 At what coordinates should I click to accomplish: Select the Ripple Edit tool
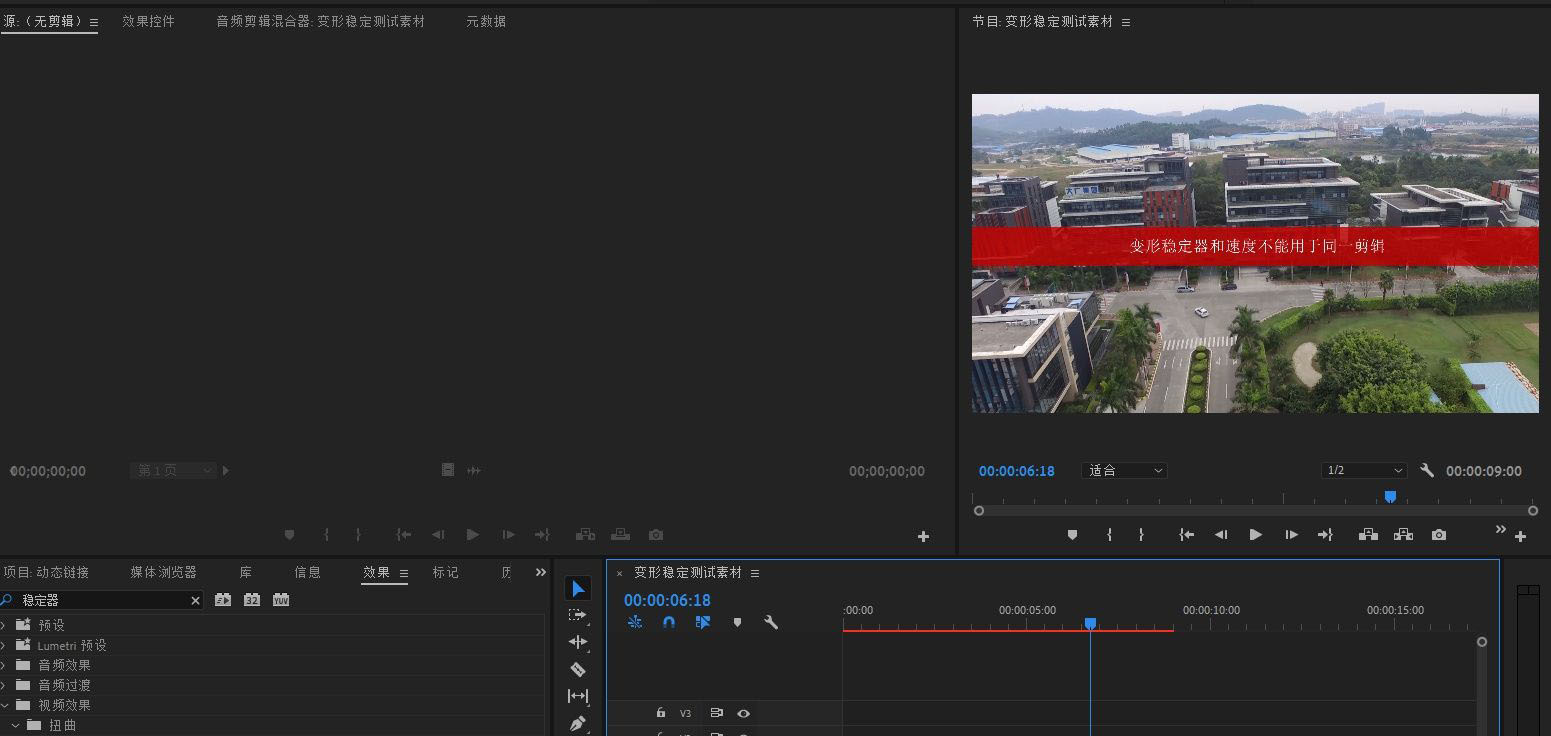pos(578,642)
